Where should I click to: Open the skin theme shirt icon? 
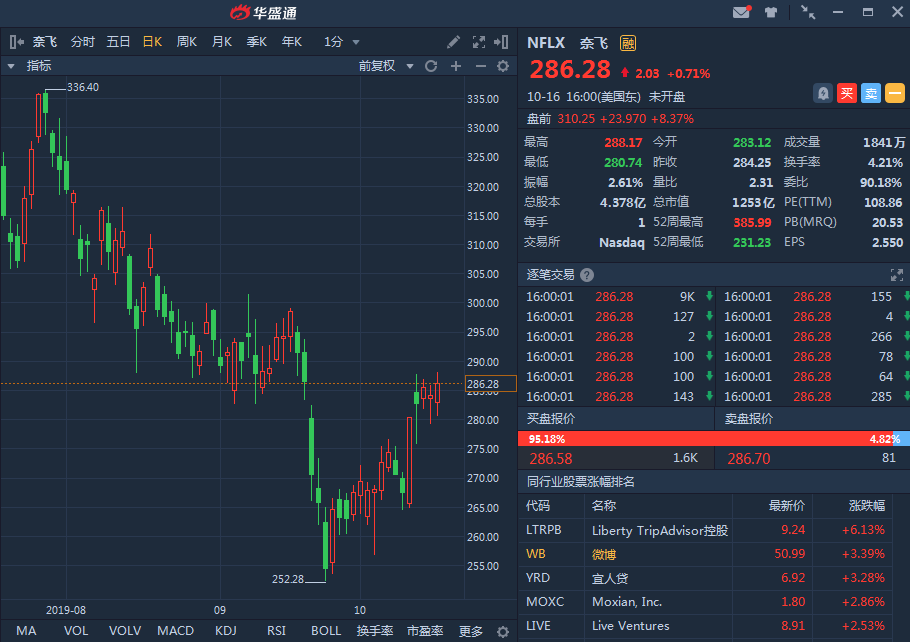point(771,13)
